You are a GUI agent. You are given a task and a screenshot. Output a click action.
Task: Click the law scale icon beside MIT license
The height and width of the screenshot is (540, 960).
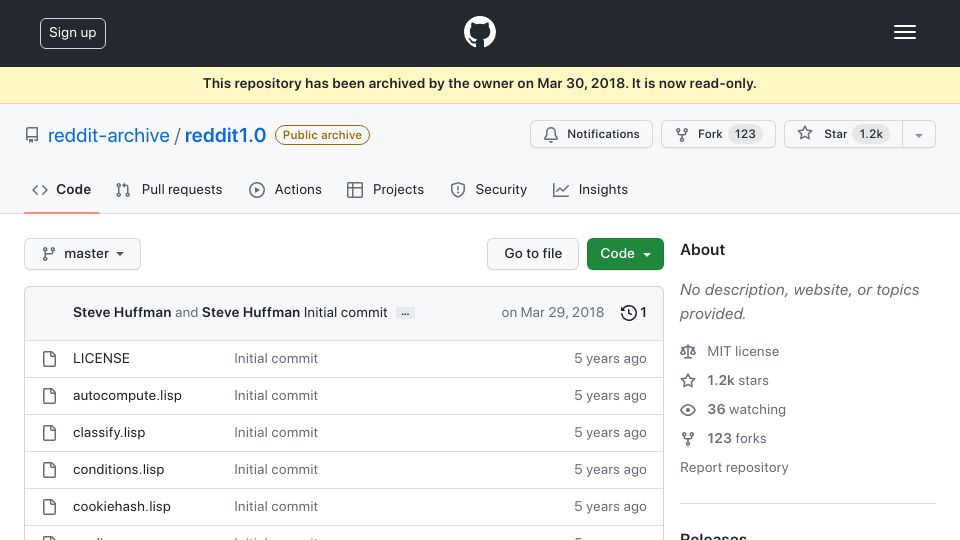pos(688,351)
